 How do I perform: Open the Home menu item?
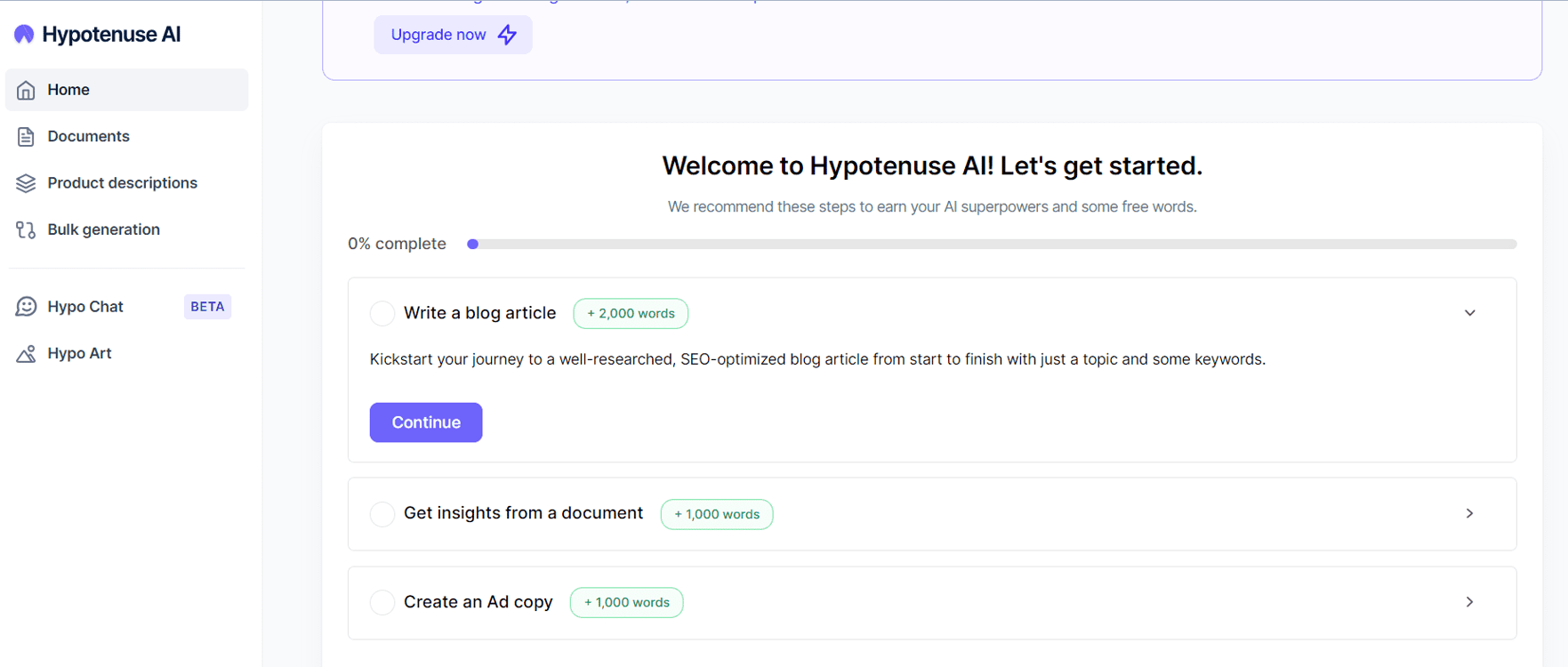pos(126,90)
